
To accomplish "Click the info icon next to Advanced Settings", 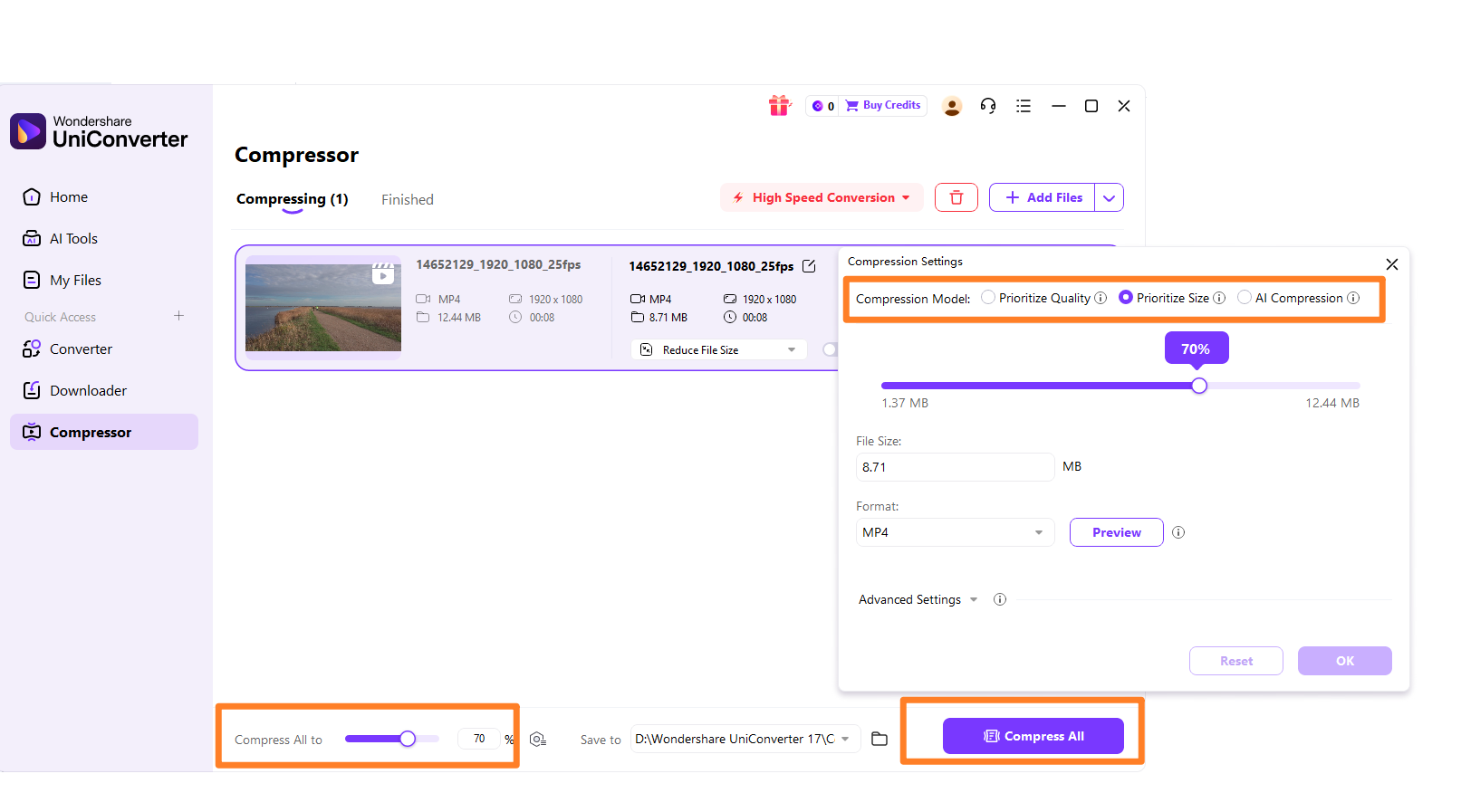I will point(1000,599).
